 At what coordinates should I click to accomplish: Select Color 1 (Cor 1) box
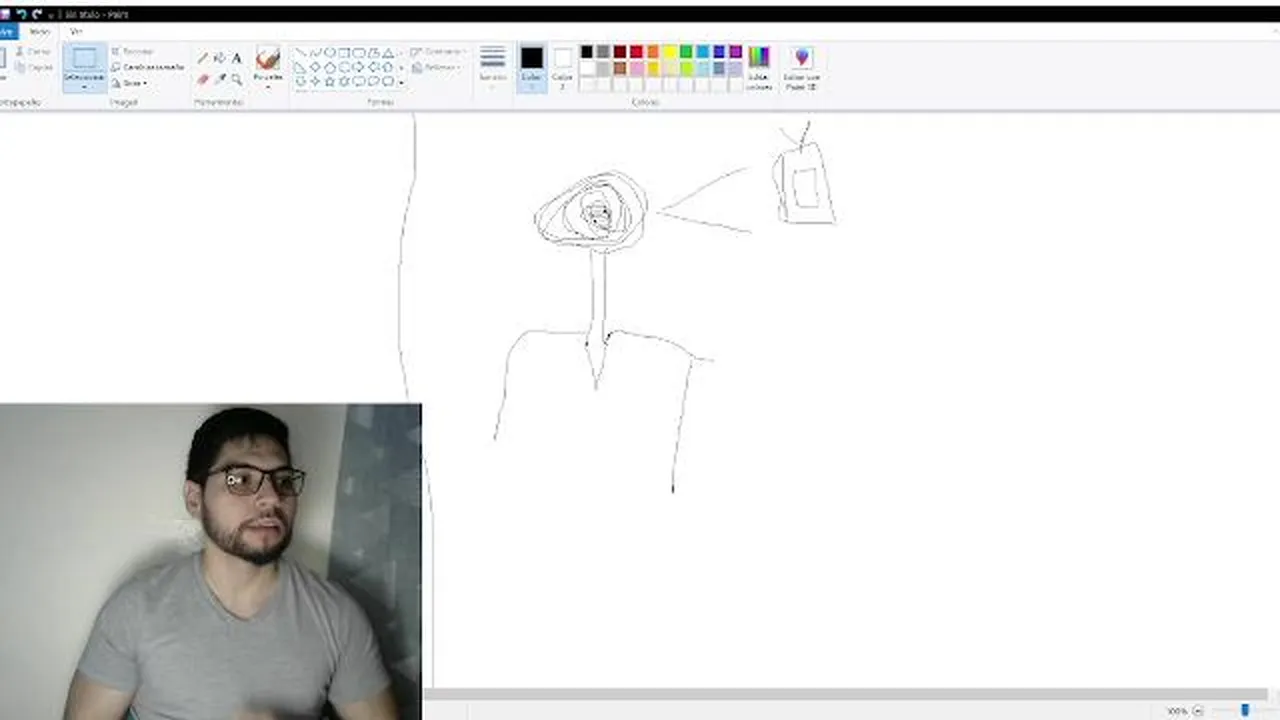point(532,67)
